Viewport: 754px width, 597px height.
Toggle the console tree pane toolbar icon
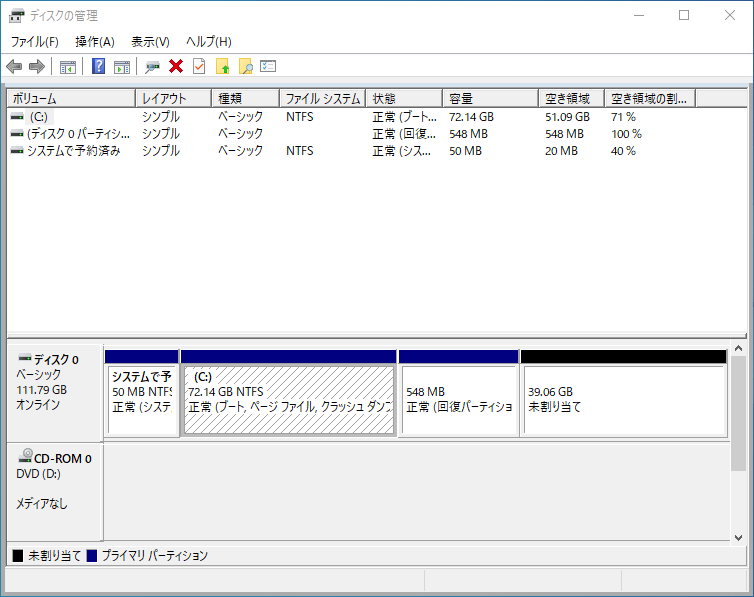pos(67,67)
